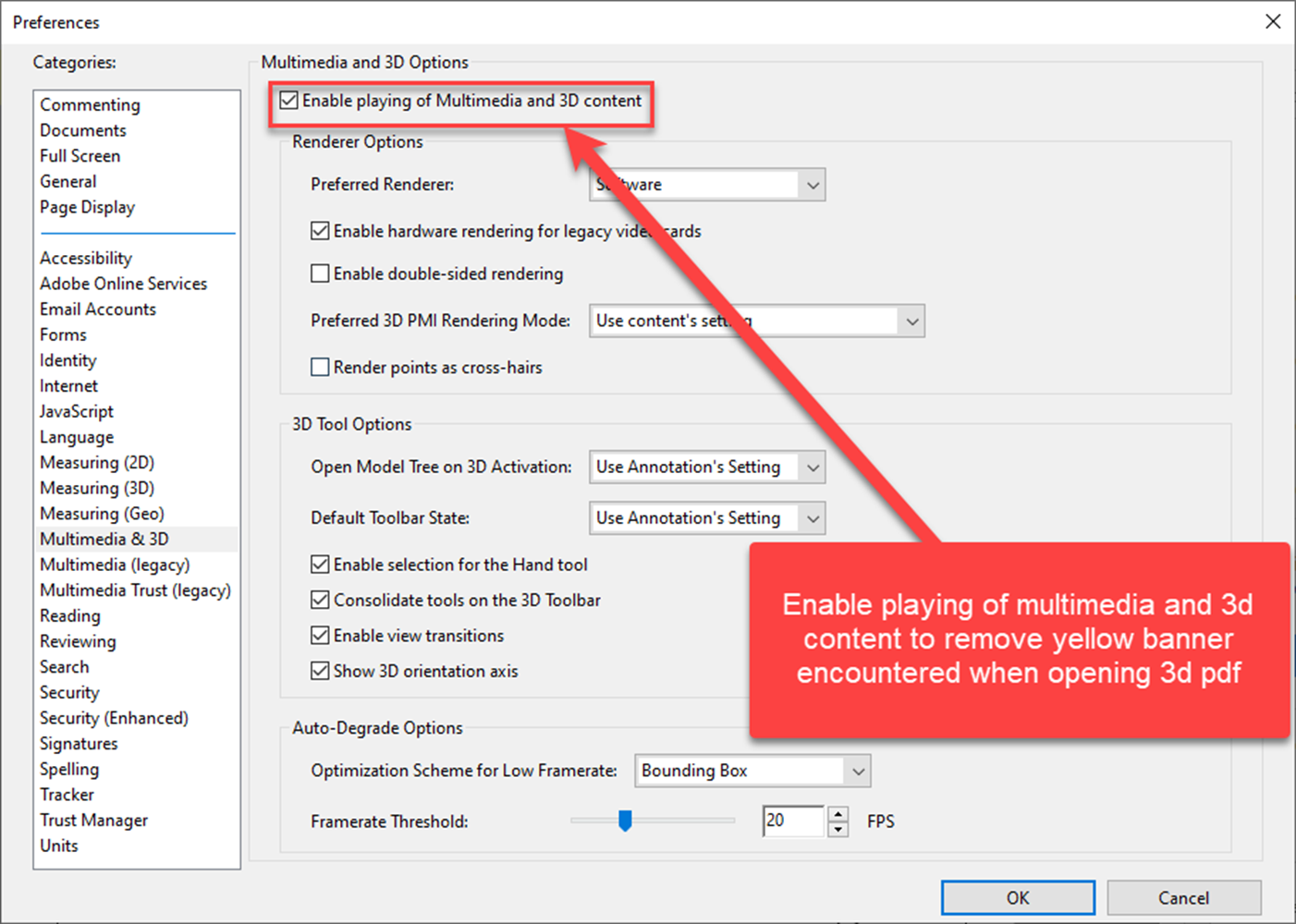Open the Preferred Renderer dropdown
Screen dimensions: 1296x924
tap(812, 185)
